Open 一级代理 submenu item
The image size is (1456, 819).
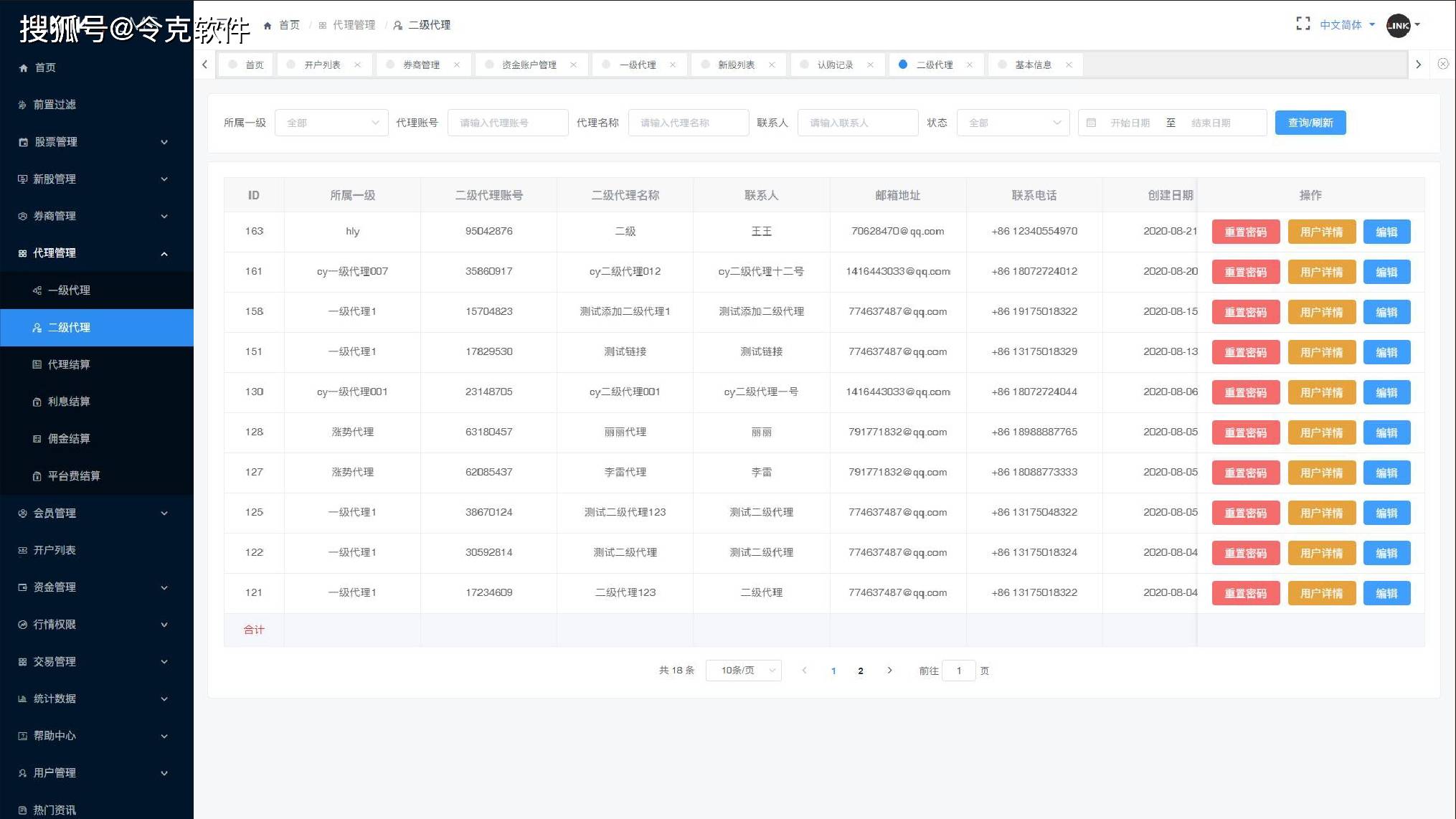click(x=97, y=290)
